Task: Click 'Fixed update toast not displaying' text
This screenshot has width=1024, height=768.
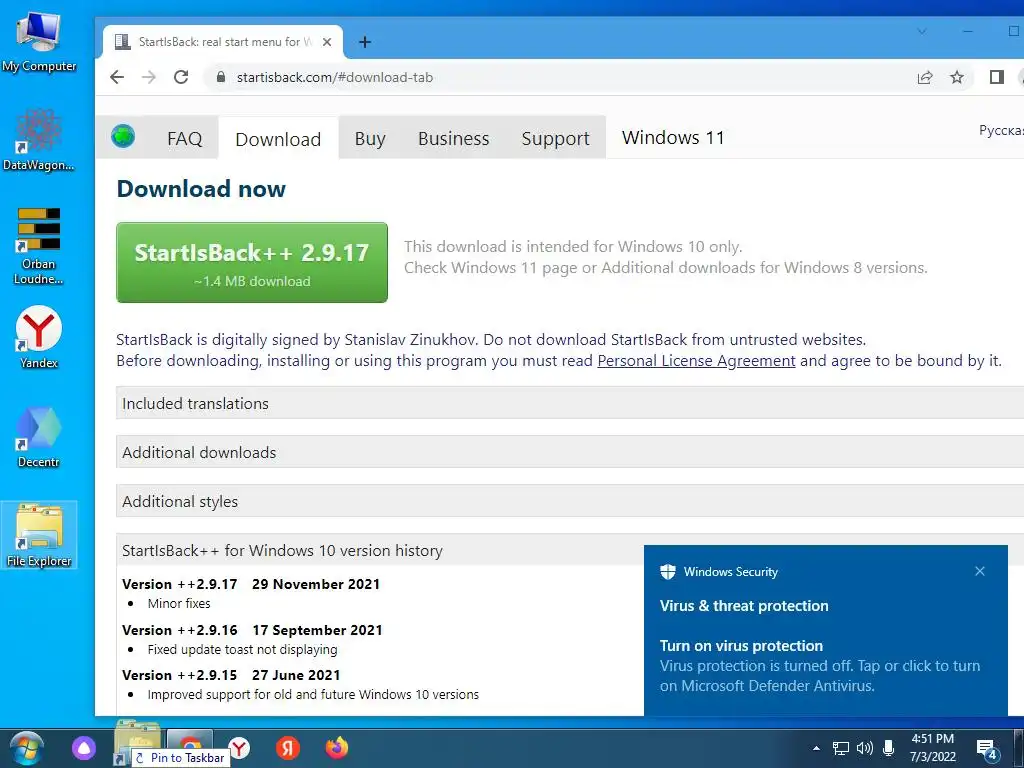Action: [242, 650]
